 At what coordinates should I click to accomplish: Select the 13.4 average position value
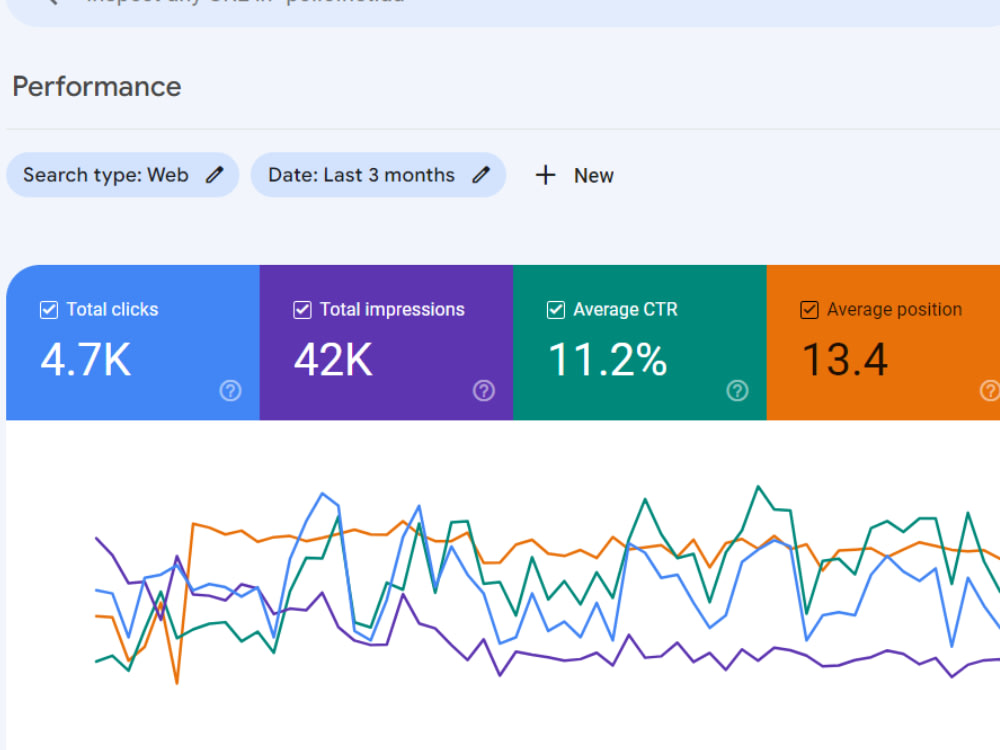[x=845, y=360]
